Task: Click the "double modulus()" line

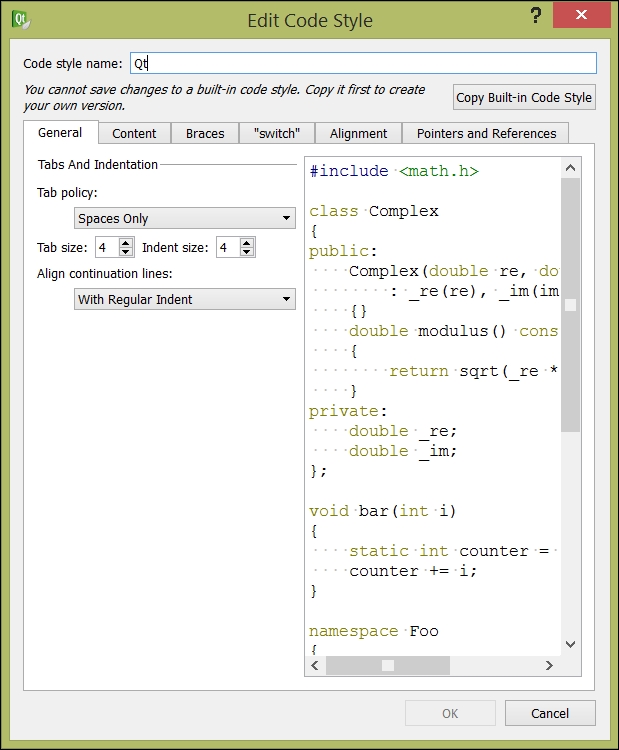Action: pyautogui.click(x=453, y=331)
